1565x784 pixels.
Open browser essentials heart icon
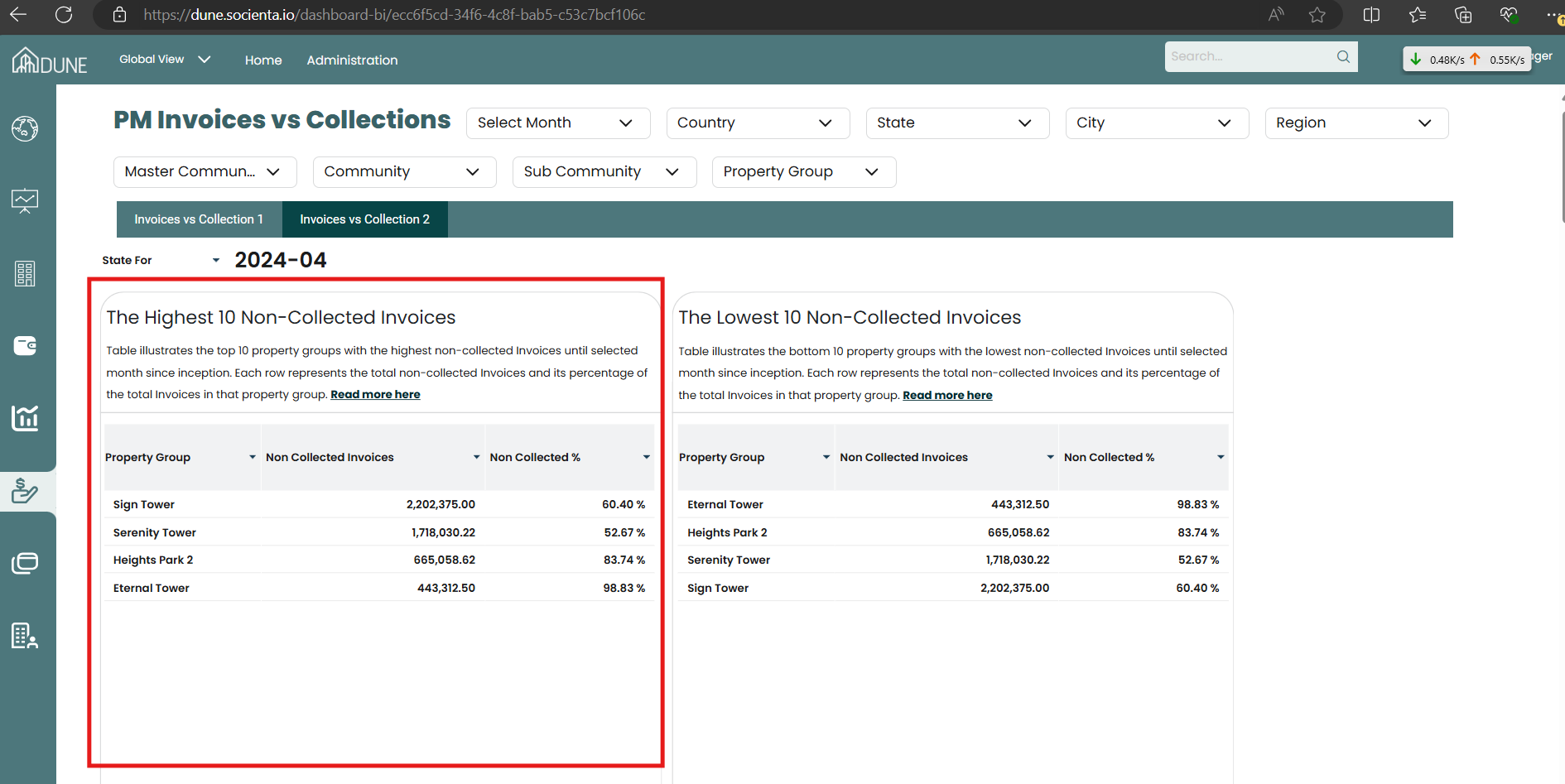click(1509, 15)
